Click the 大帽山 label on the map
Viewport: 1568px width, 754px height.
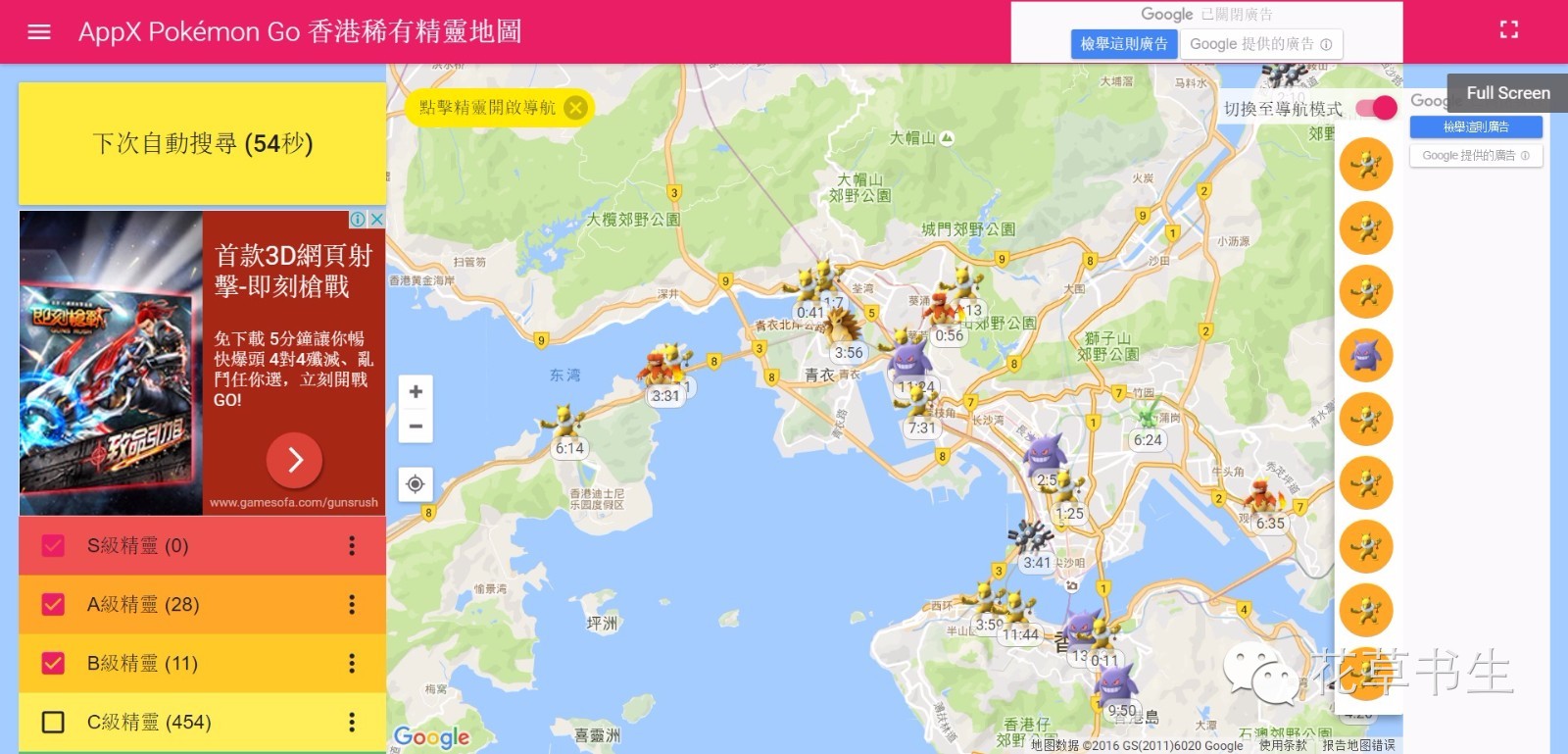[912, 138]
